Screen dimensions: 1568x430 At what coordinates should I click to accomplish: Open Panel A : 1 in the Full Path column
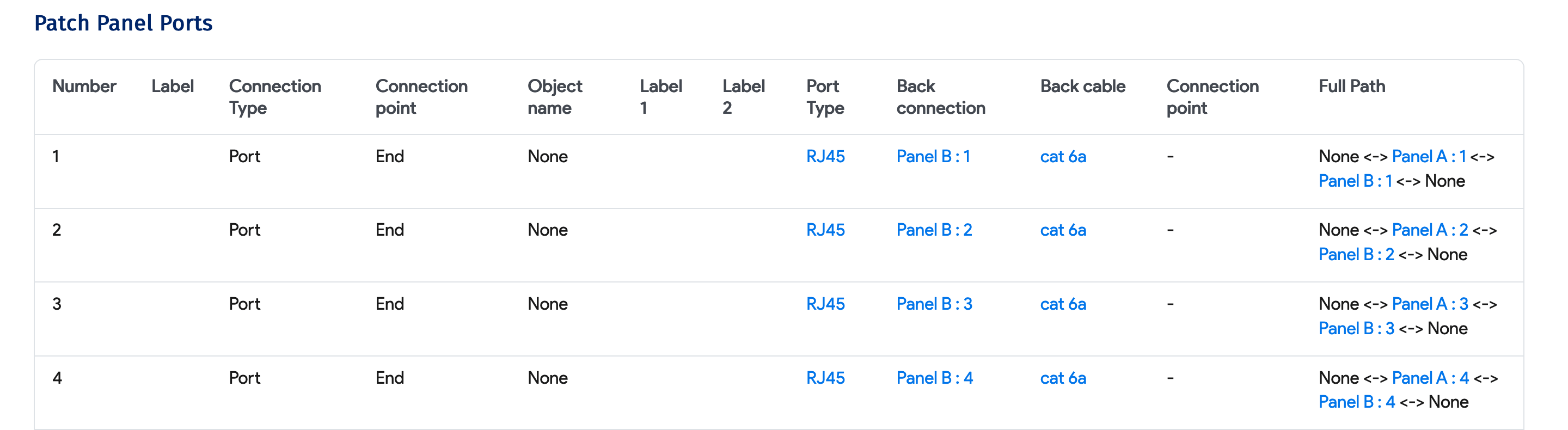[1431, 156]
